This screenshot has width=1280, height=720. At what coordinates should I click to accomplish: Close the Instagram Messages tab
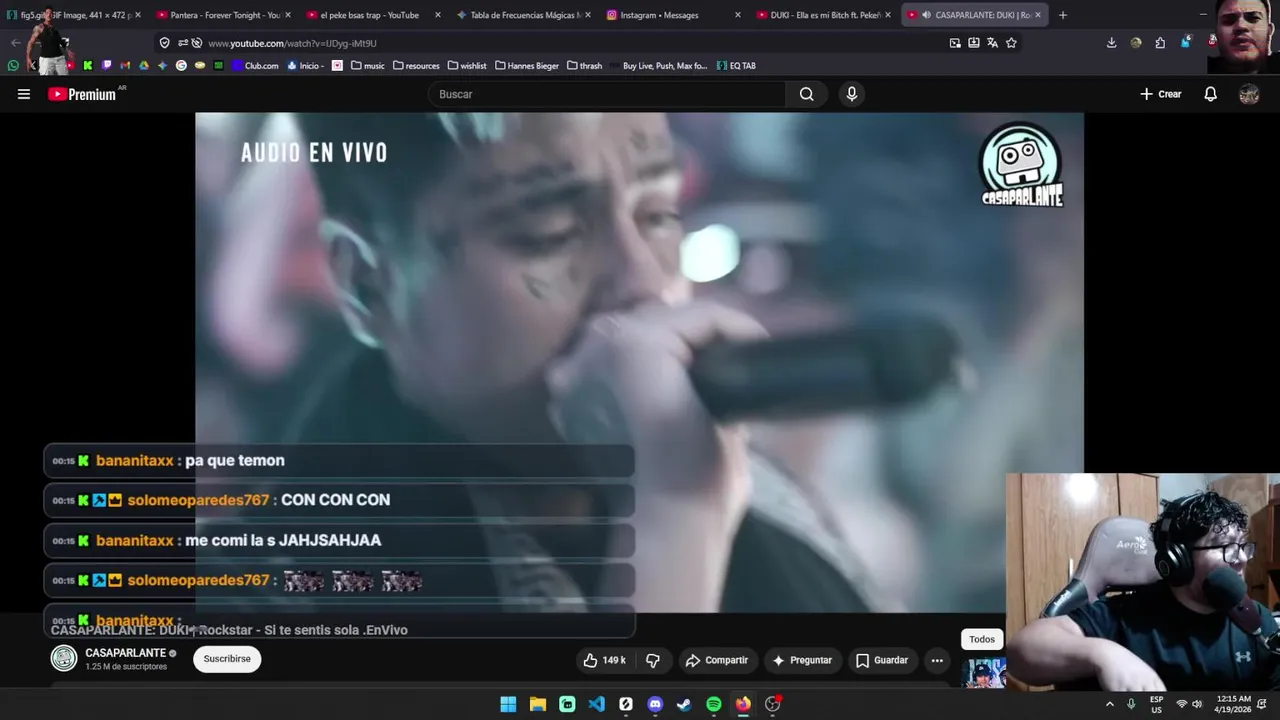click(738, 15)
